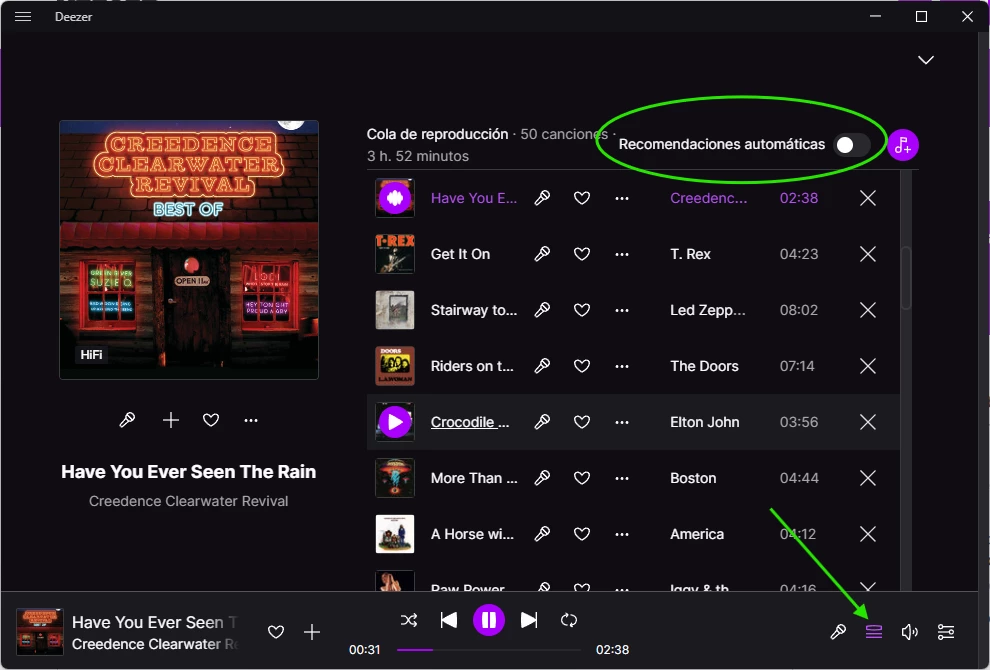Like the Have You E... queue track
990x670 pixels.
coord(581,198)
